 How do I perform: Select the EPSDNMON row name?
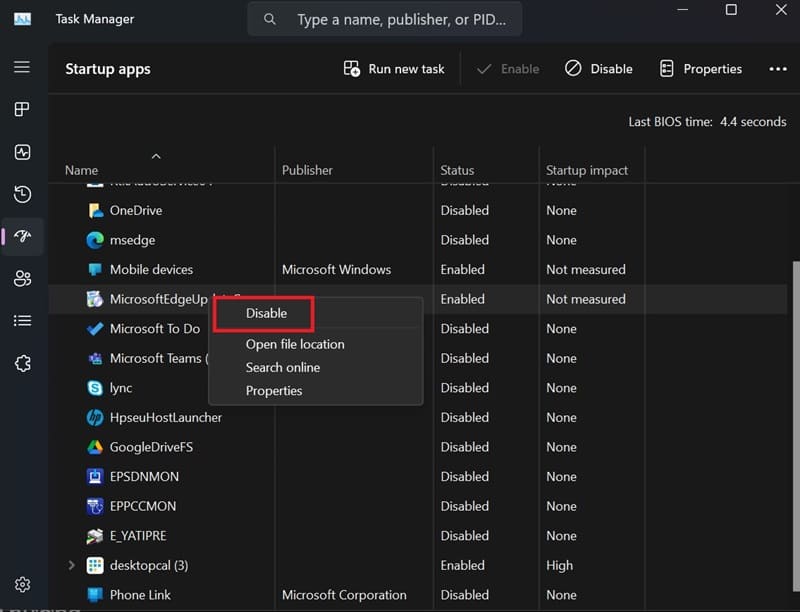pos(144,476)
